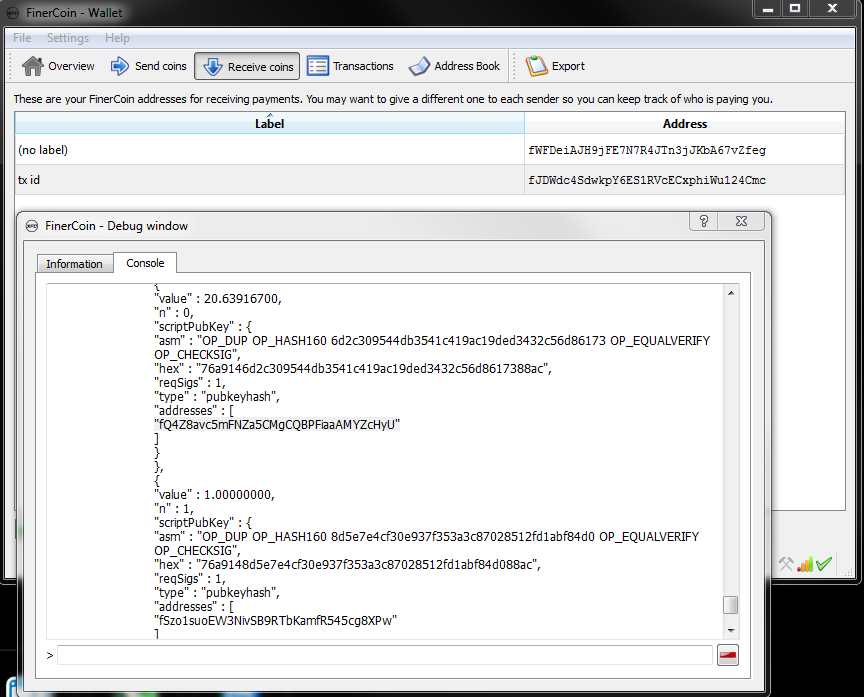
Task: Click address fJDWdc4SdwkpY6ES1RVcECxphiWu124Cmc
Action: [647, 180]
